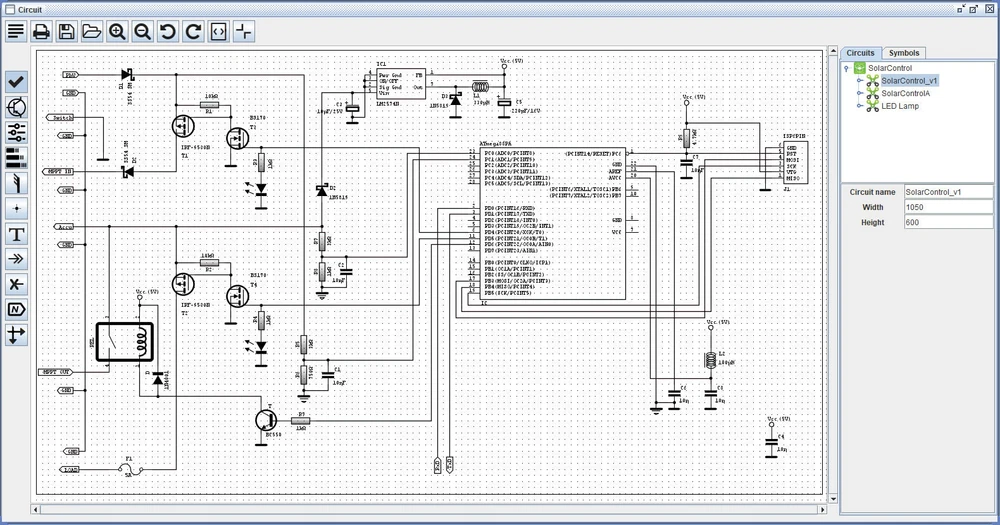The width and height of the screenshot is (1000, 525).
Task: Undo the last edit
Action: (168, 31)
